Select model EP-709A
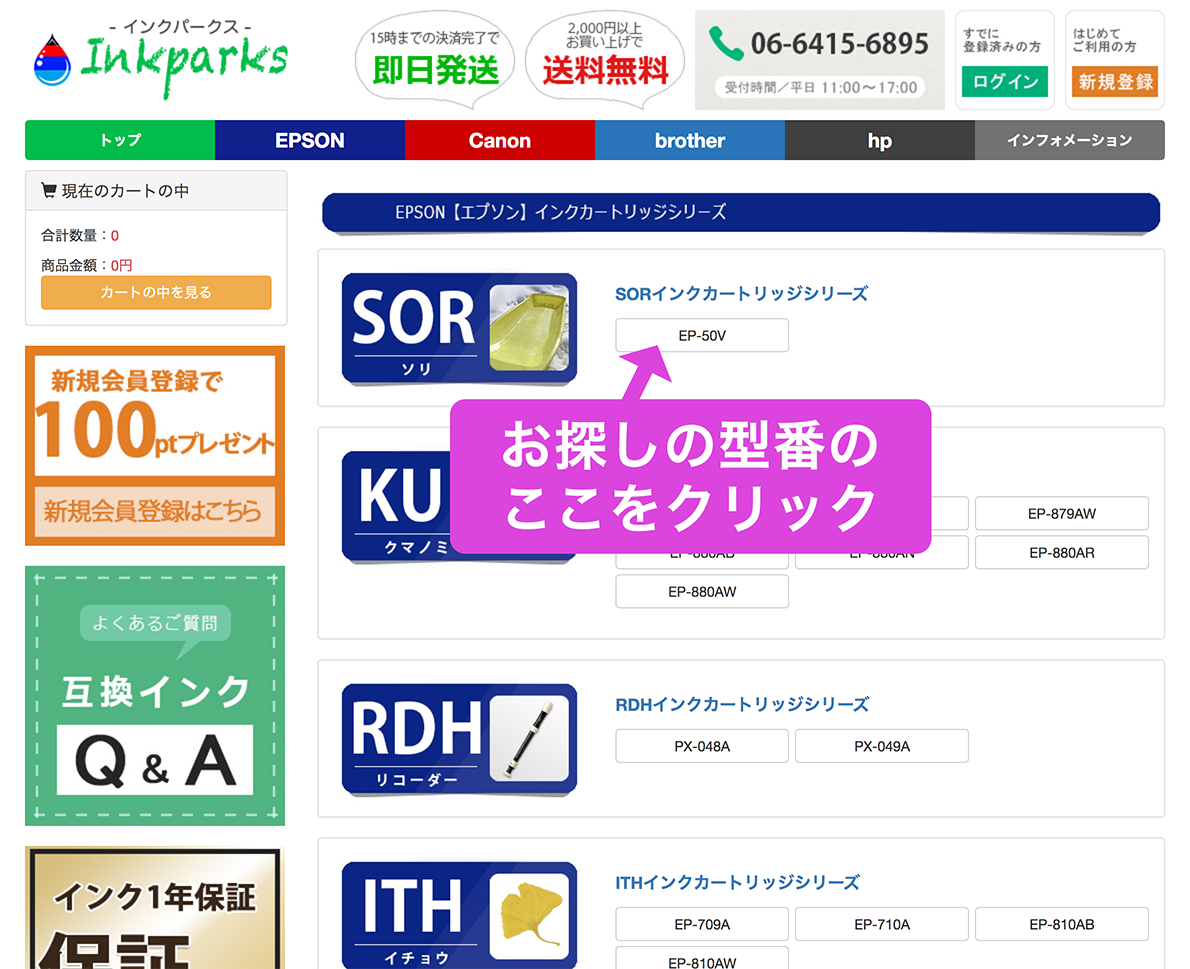Screen dimensions: 1190x969 [x=702, y=924]
